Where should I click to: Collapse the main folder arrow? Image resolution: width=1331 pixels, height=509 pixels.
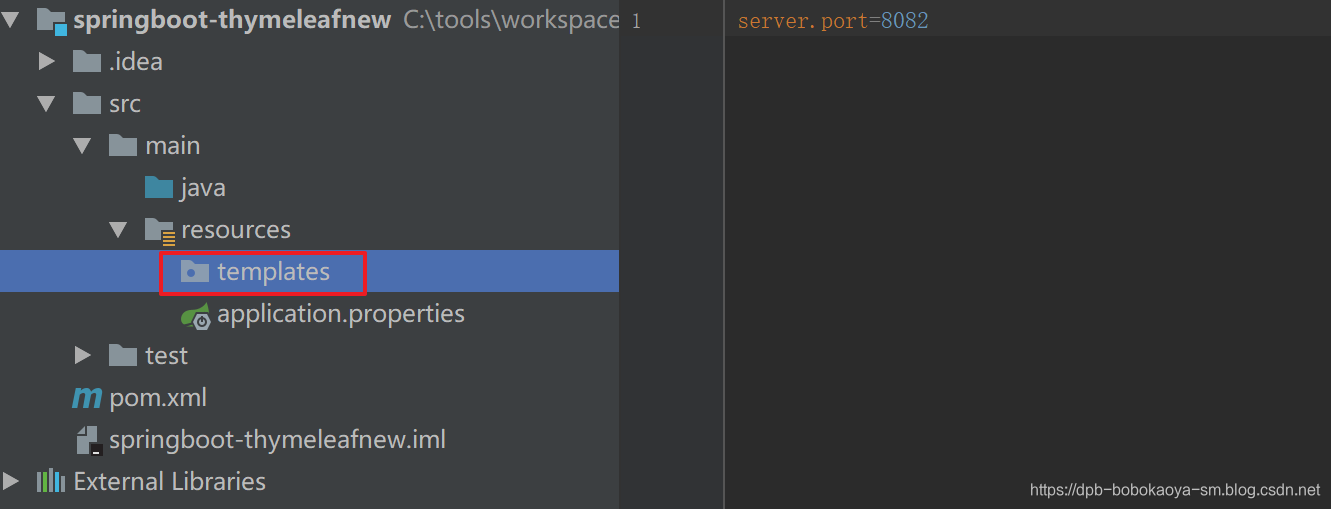tap(82, 146)
